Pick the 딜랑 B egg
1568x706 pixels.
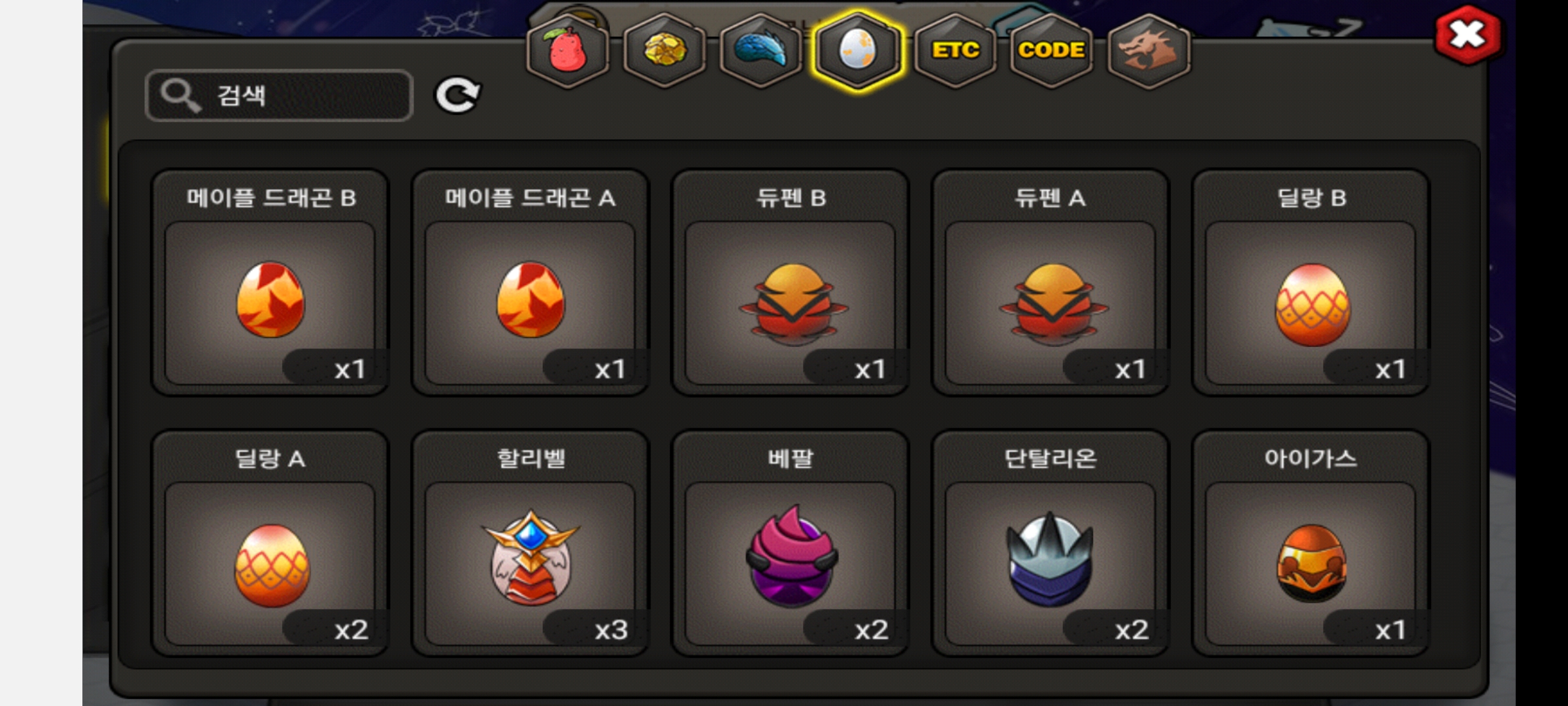coord(1311,283)
